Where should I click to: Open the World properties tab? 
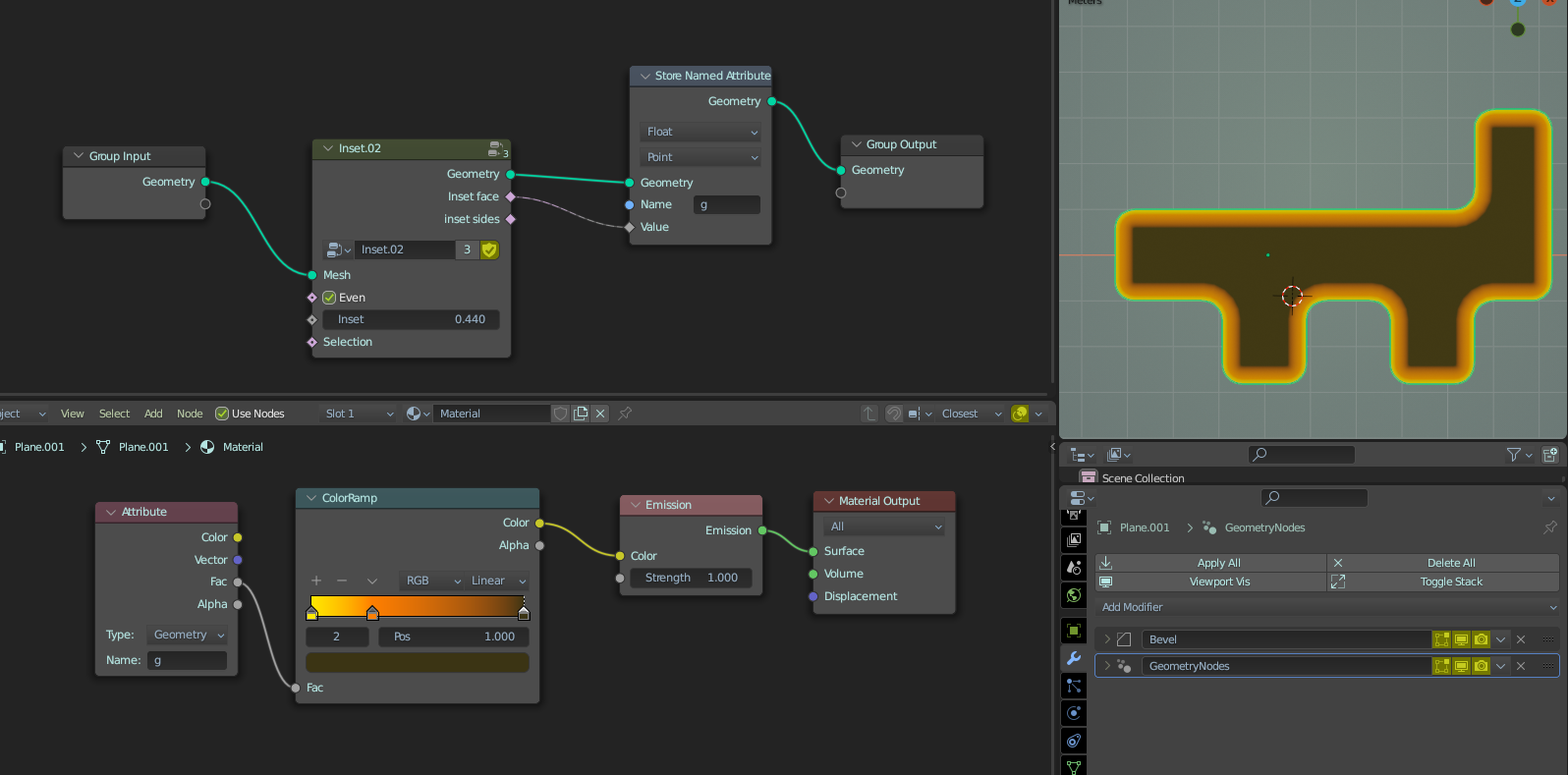pyautogui.click(x=1074, y=595)
